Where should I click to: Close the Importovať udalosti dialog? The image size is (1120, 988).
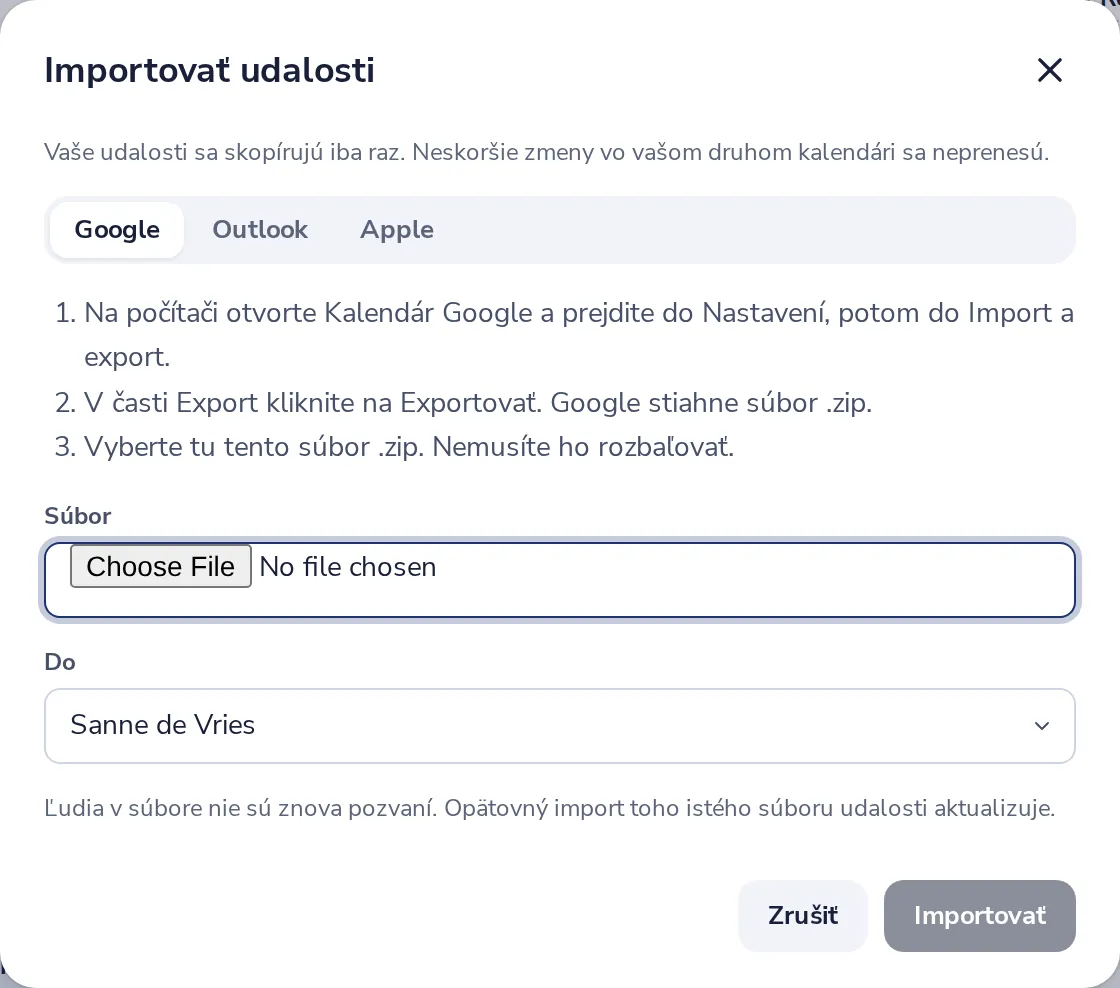1049,70
